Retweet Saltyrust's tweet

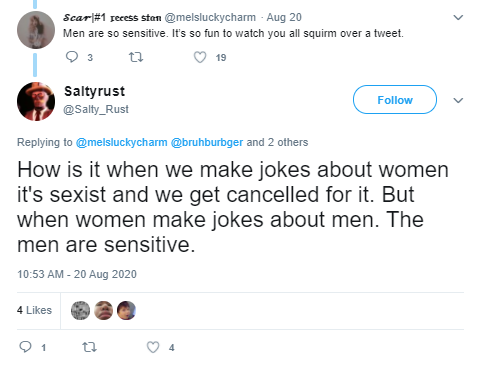89,348
